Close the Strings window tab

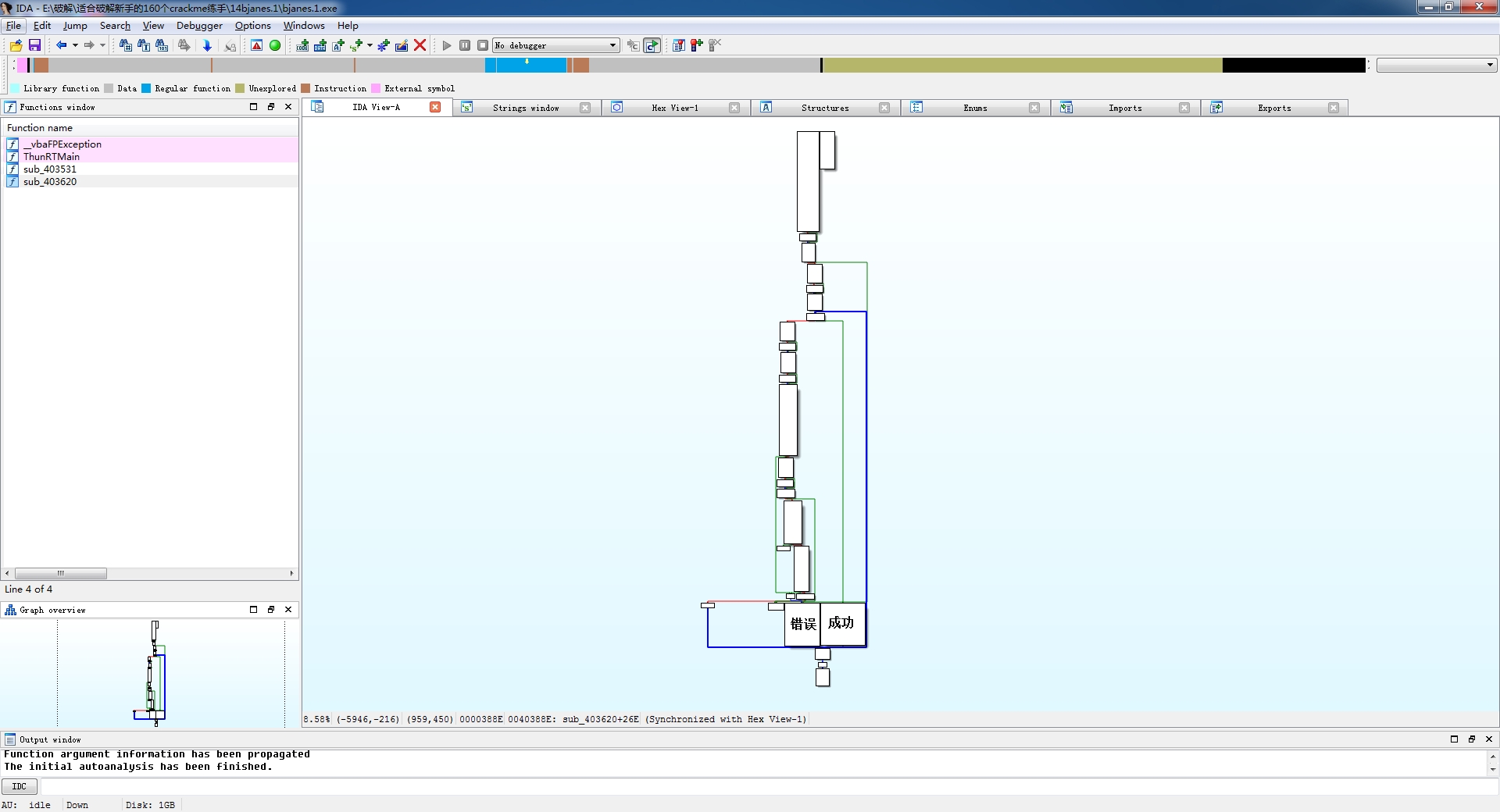(x=585, y=108)
